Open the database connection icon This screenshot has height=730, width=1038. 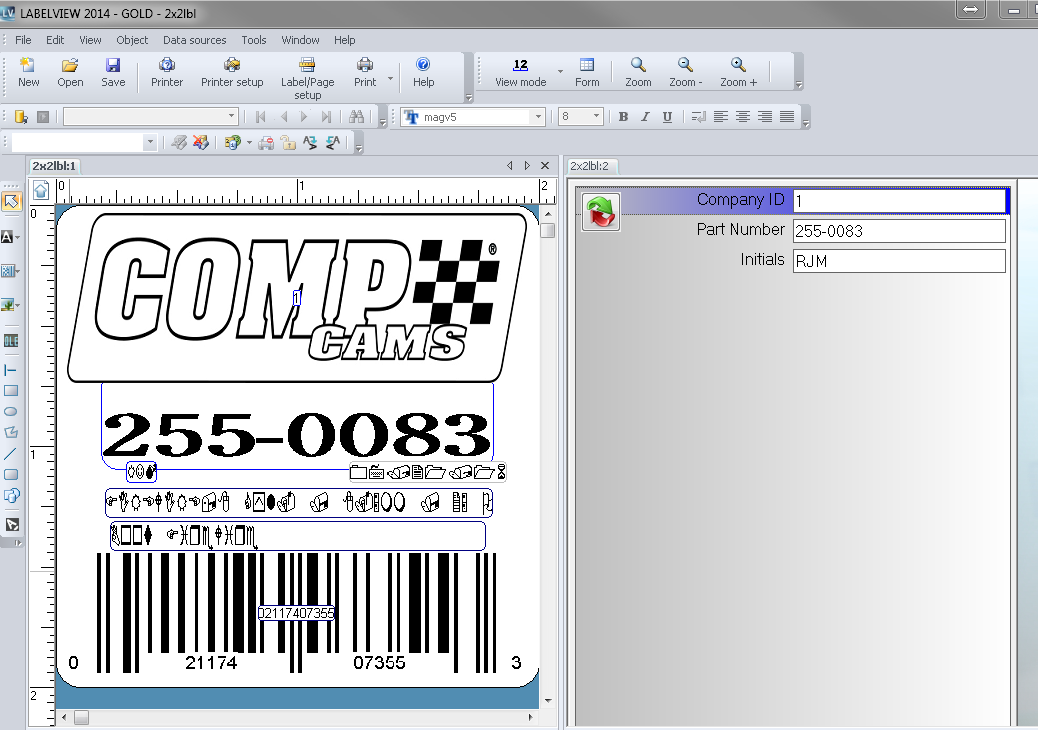21,117
